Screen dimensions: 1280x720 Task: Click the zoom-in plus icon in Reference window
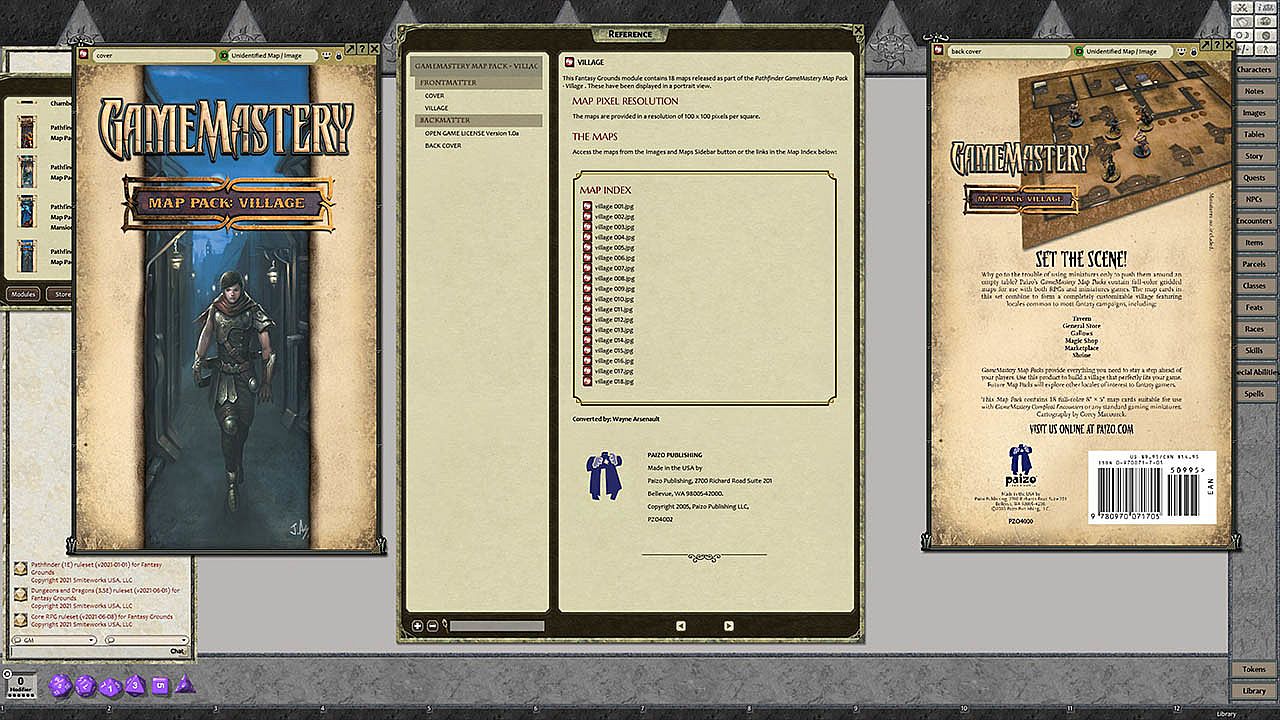coord(418,626)
